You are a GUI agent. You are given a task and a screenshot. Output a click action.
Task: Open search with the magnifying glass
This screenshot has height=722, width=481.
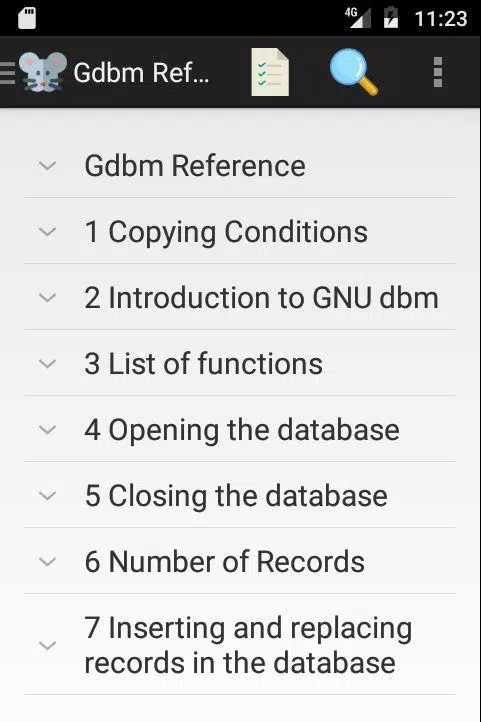tap(354, 72)
